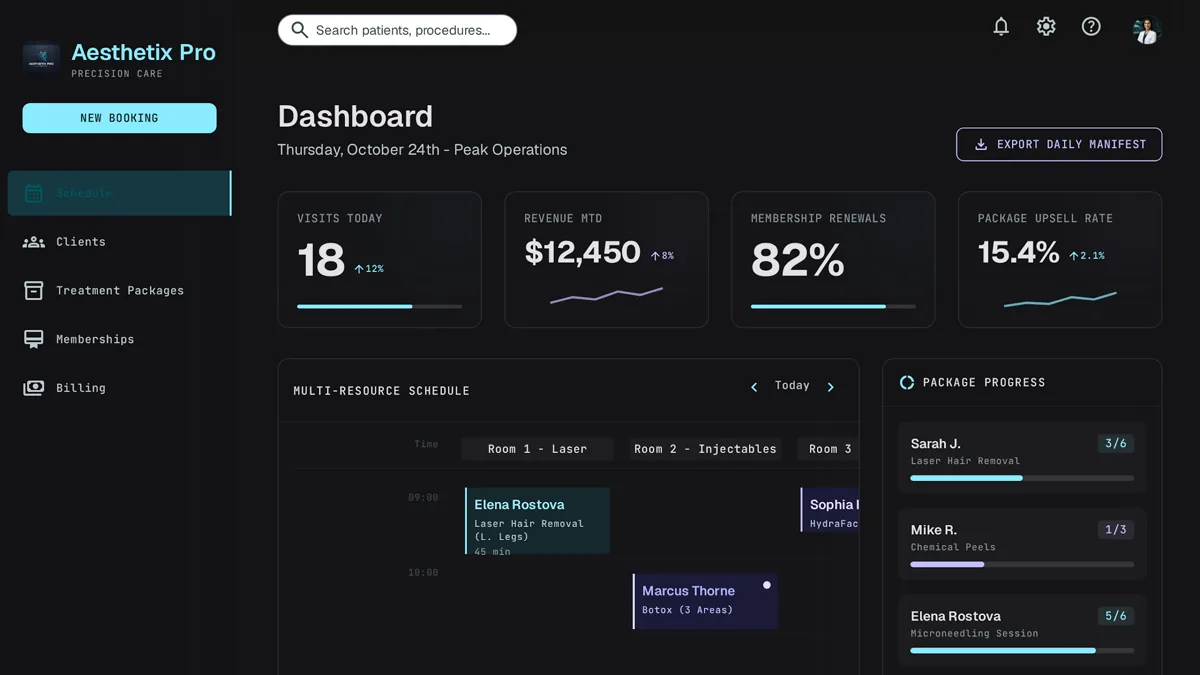Click the Package Progress ring icon
1200x675 pixels.
click(907, 382)
